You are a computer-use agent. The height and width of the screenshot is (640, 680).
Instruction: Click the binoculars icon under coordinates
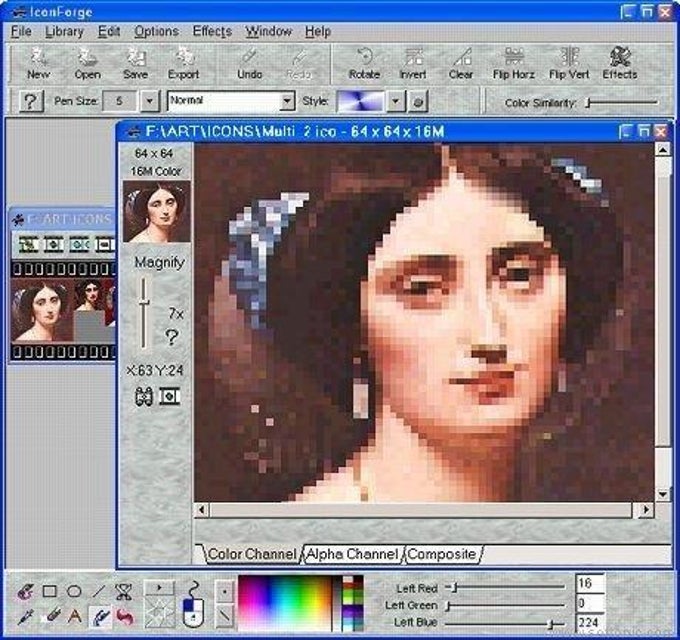[144, 396]
